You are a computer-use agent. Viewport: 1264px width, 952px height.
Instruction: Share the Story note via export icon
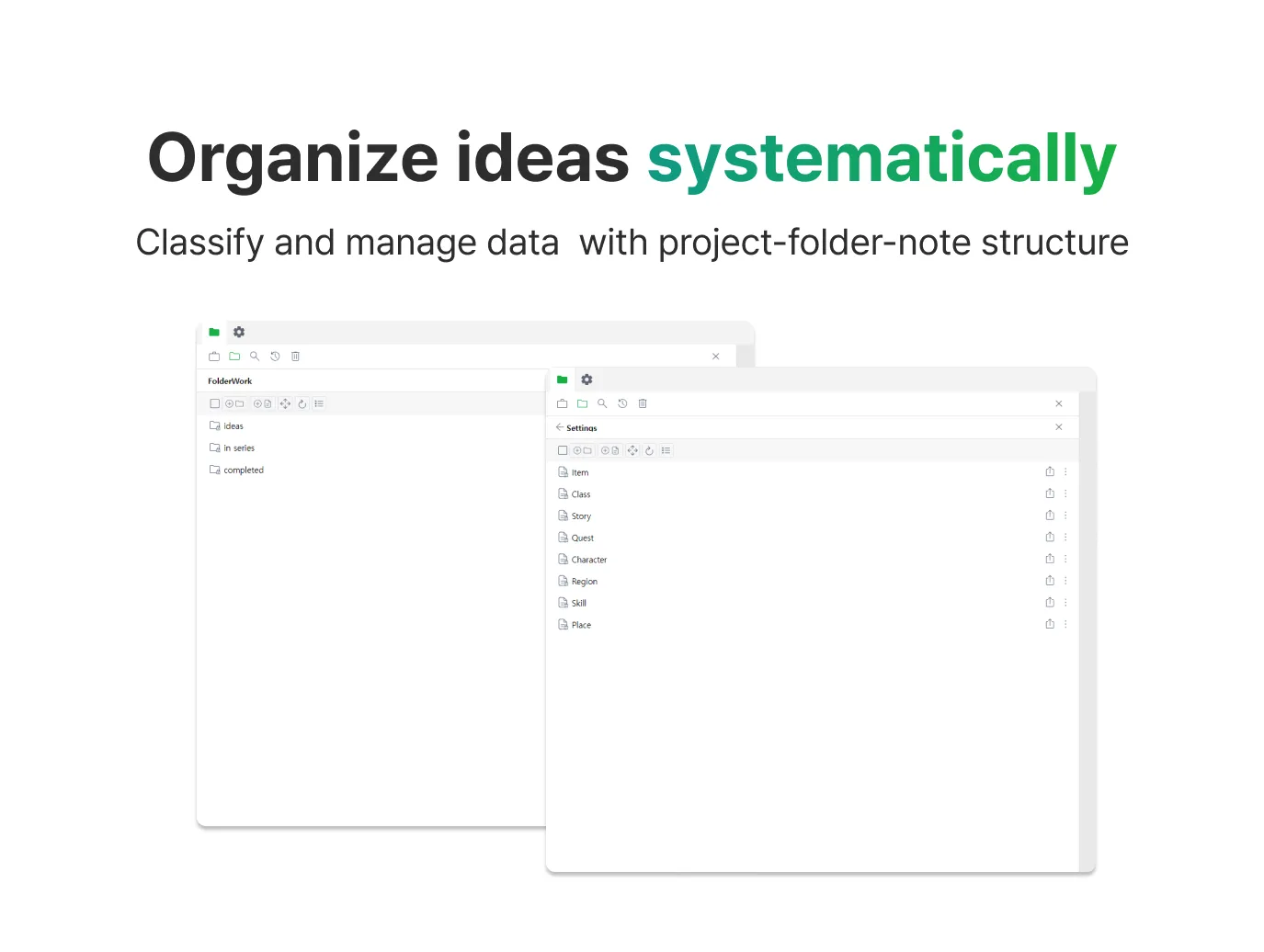(x=1050, y=516)
